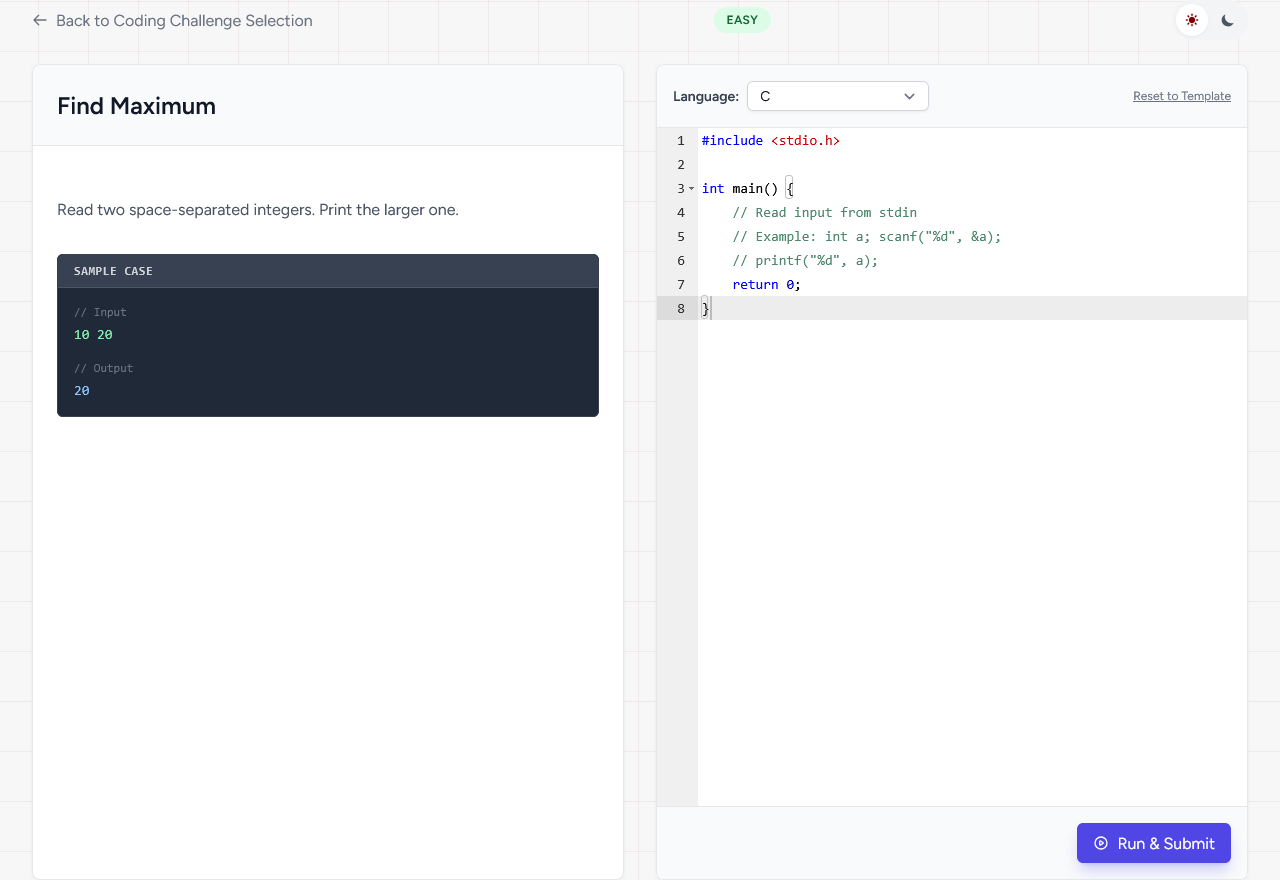Click the EASY difficulty badge
Screen dimensions: 1280x880
point(742,20)
